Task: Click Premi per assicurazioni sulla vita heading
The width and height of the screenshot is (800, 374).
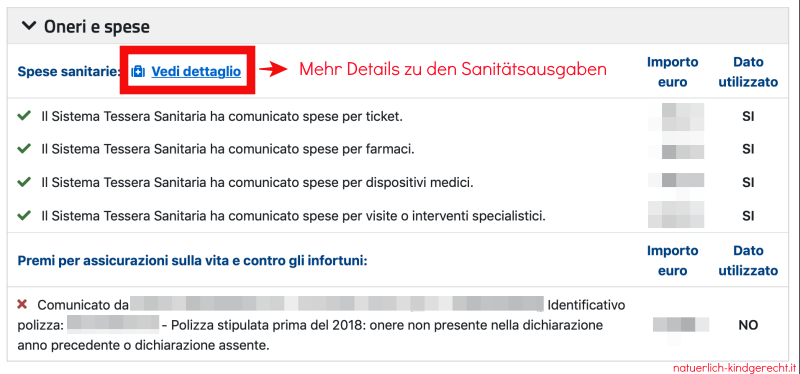Action: click(x=192, y=261)
